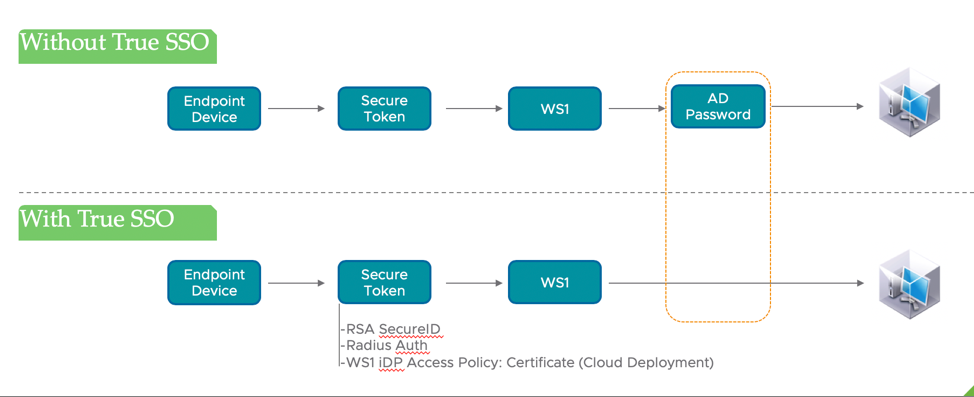The image size is (974, 397).
Task: Select the Endpoint Device box without True SSO
Action: [x=214, y=109]
